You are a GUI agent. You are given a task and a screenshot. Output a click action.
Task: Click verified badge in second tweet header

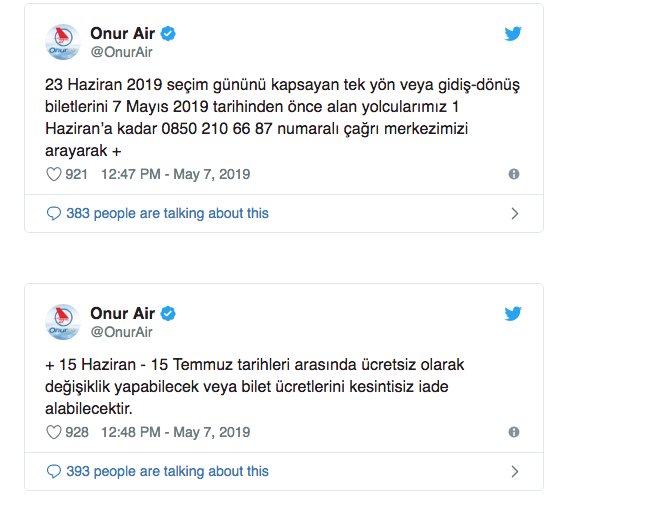168,313
